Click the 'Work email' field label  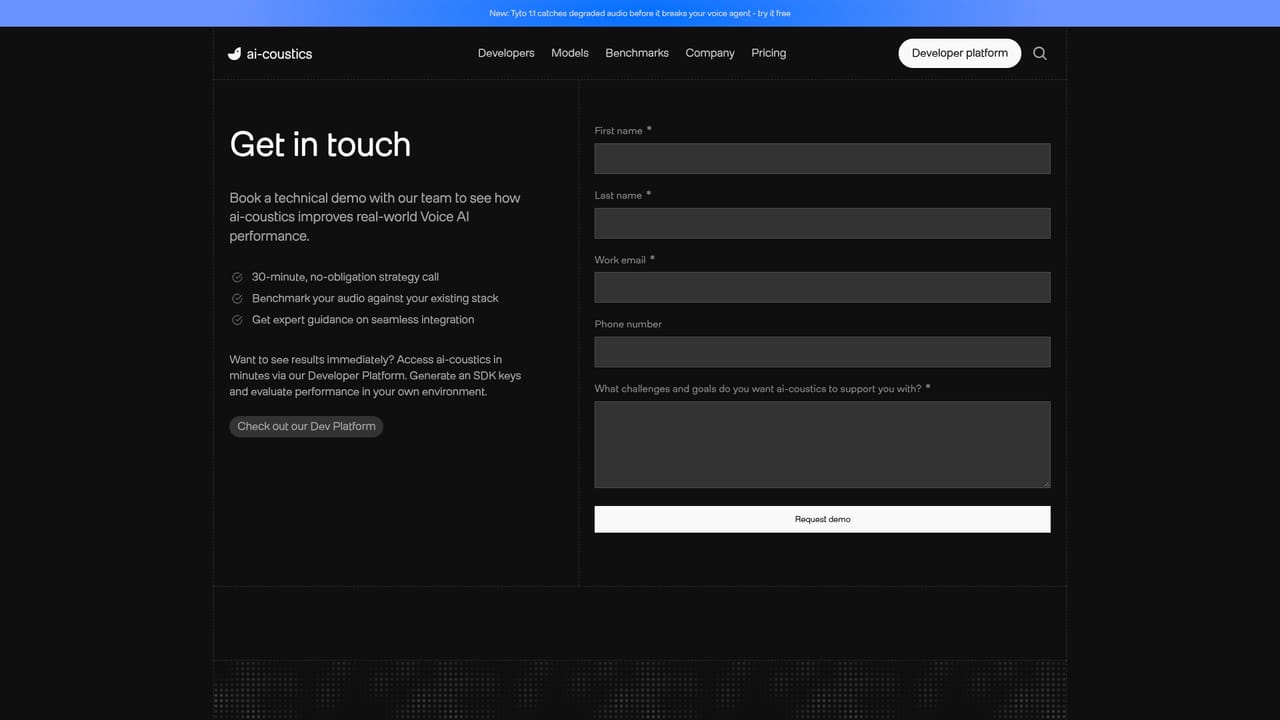(620, 260)
